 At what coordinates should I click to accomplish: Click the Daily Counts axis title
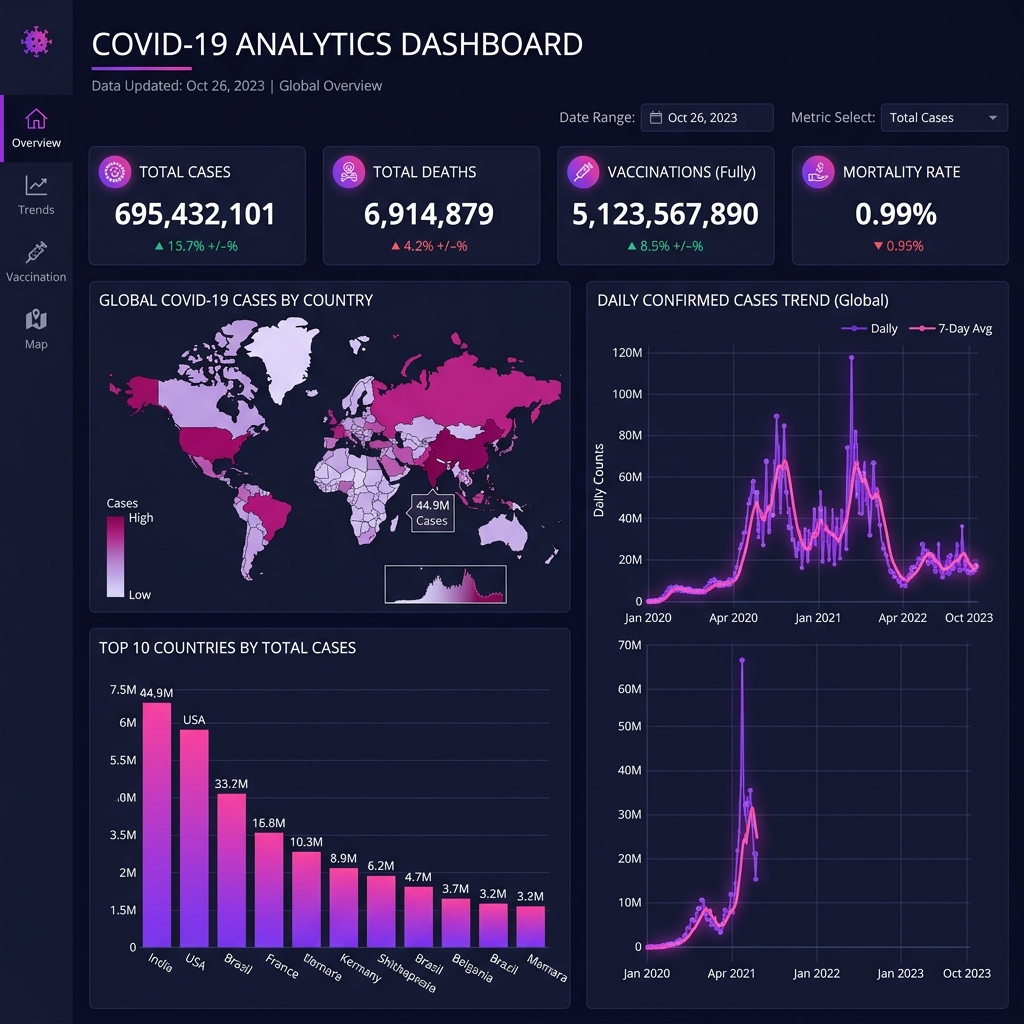[x=598, y=480]
